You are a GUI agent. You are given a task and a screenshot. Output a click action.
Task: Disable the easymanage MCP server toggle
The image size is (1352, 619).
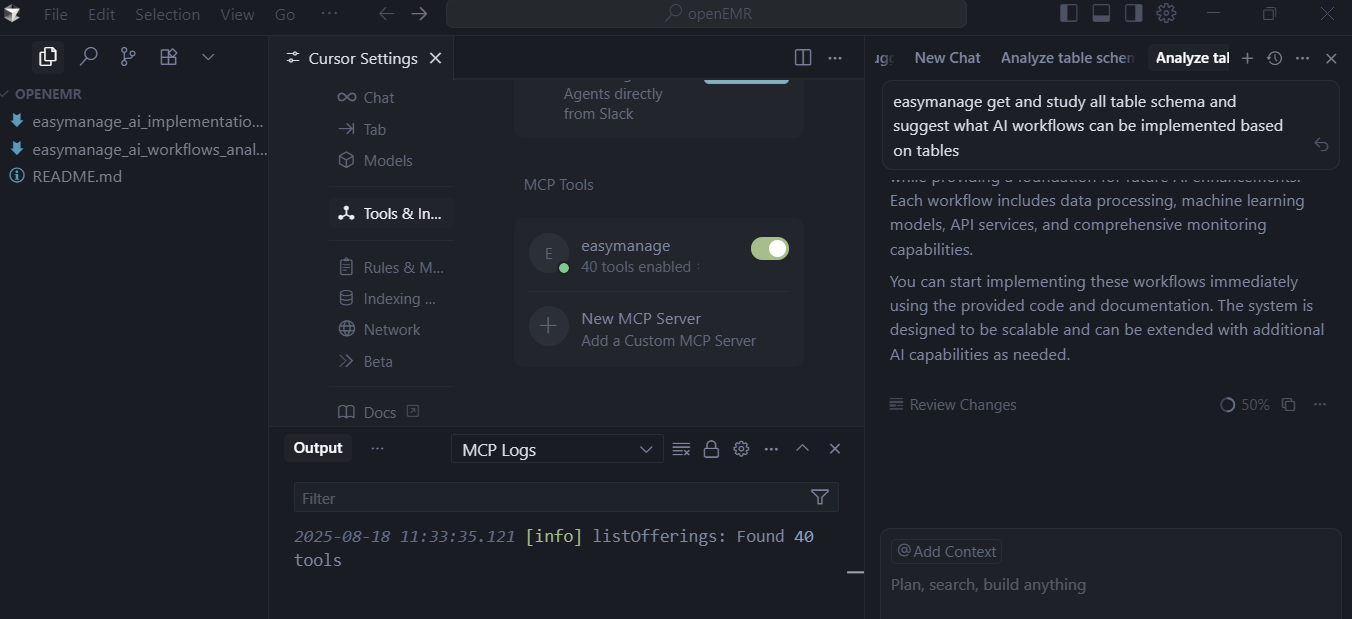click(770, 248)
